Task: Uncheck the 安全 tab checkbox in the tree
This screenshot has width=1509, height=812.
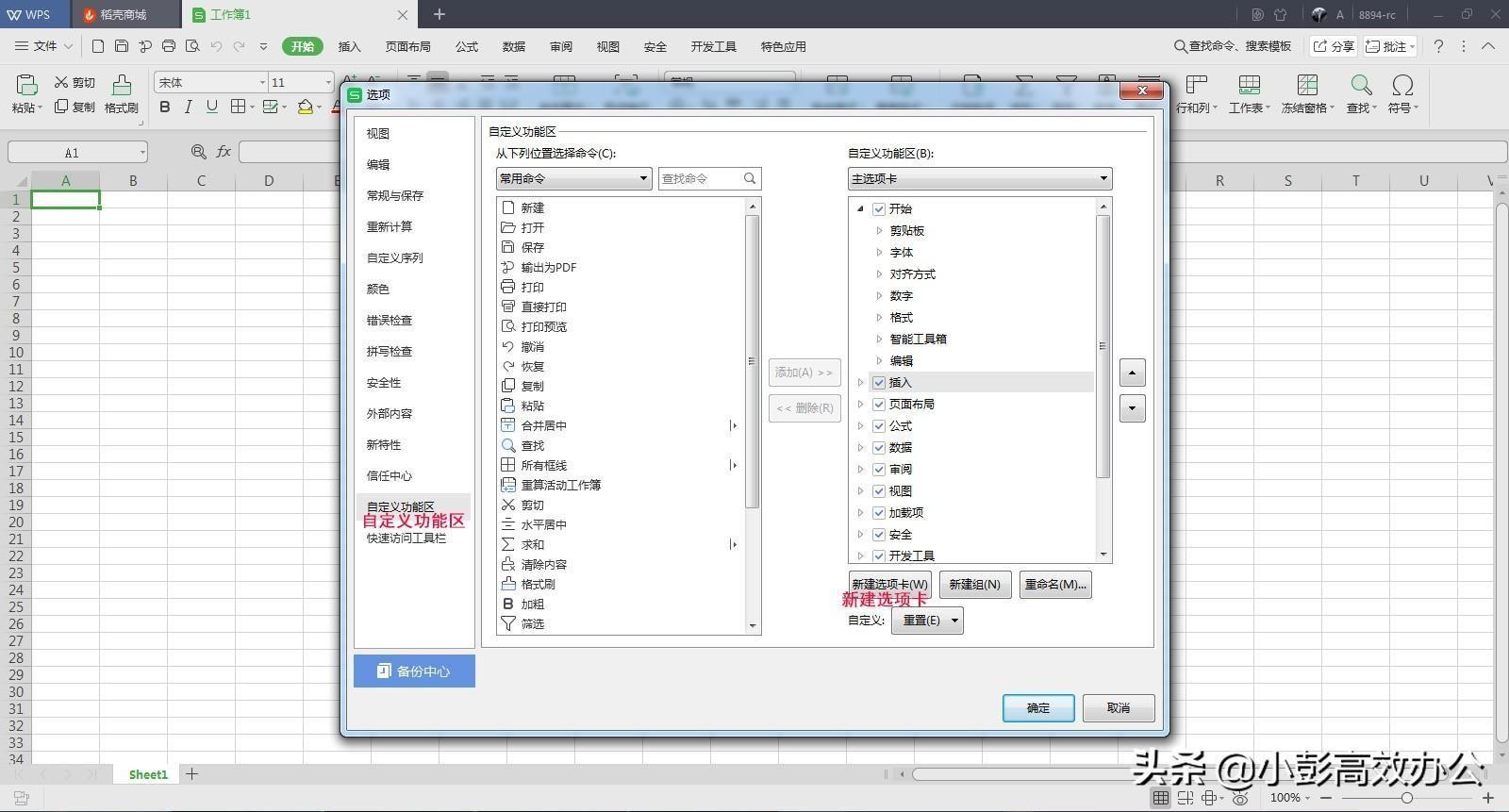Action: click(879, 535)
